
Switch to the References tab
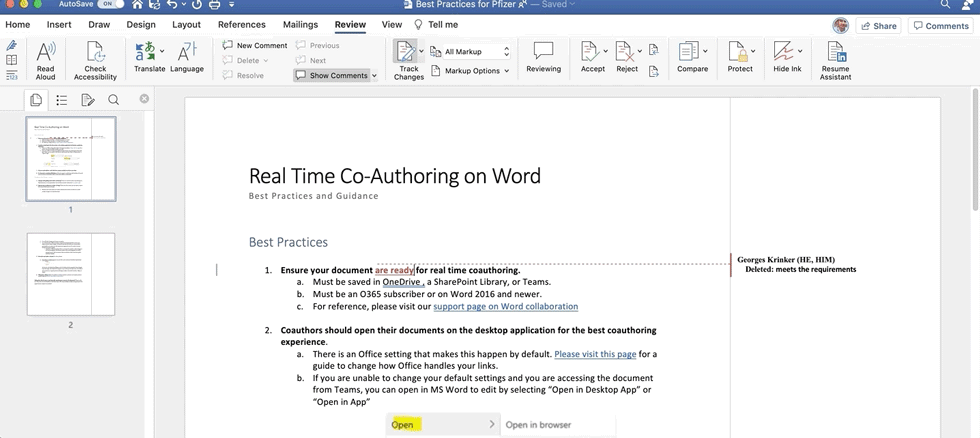pyautogui.click(x=241, y=24)
